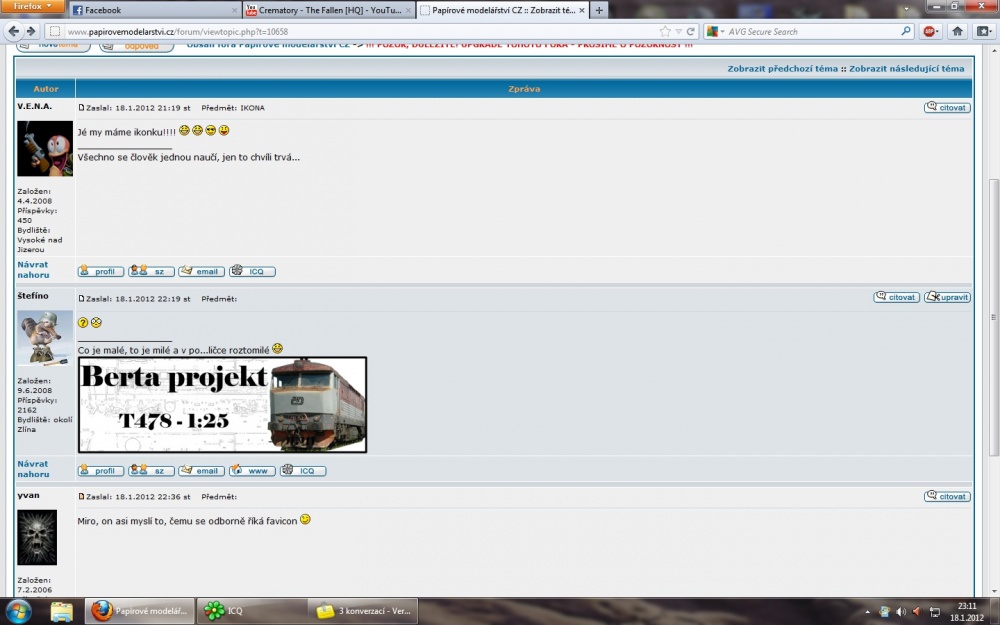
Task: Switch to the Facebook tab
Action: click(154, 10)
